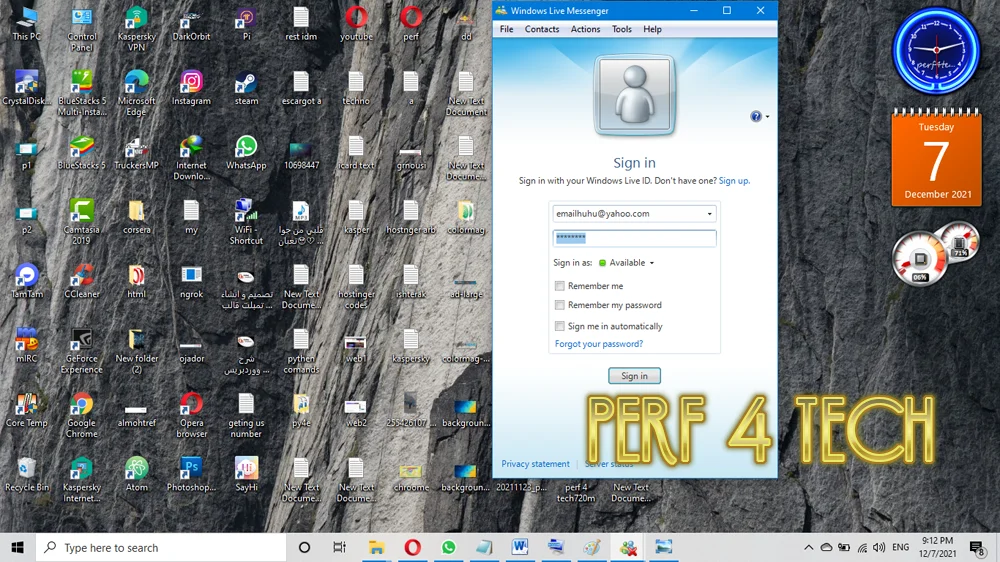
Task: Select the youtube Opera shortcut icon
Action: click(x=356, y=24)
